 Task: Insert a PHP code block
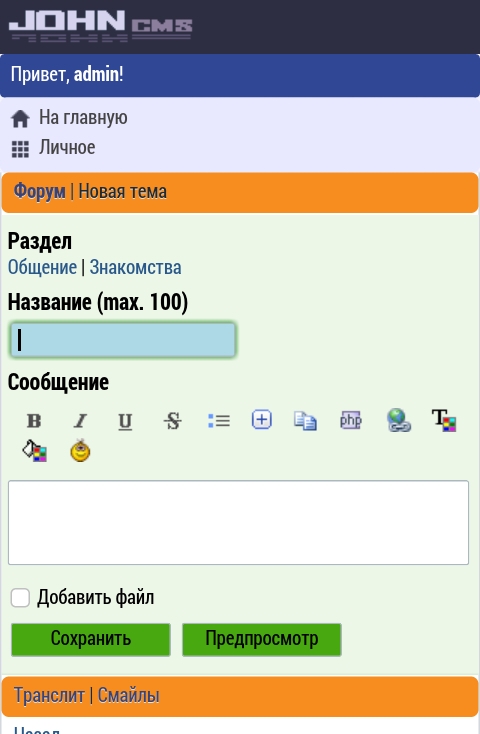coord(350,420)
